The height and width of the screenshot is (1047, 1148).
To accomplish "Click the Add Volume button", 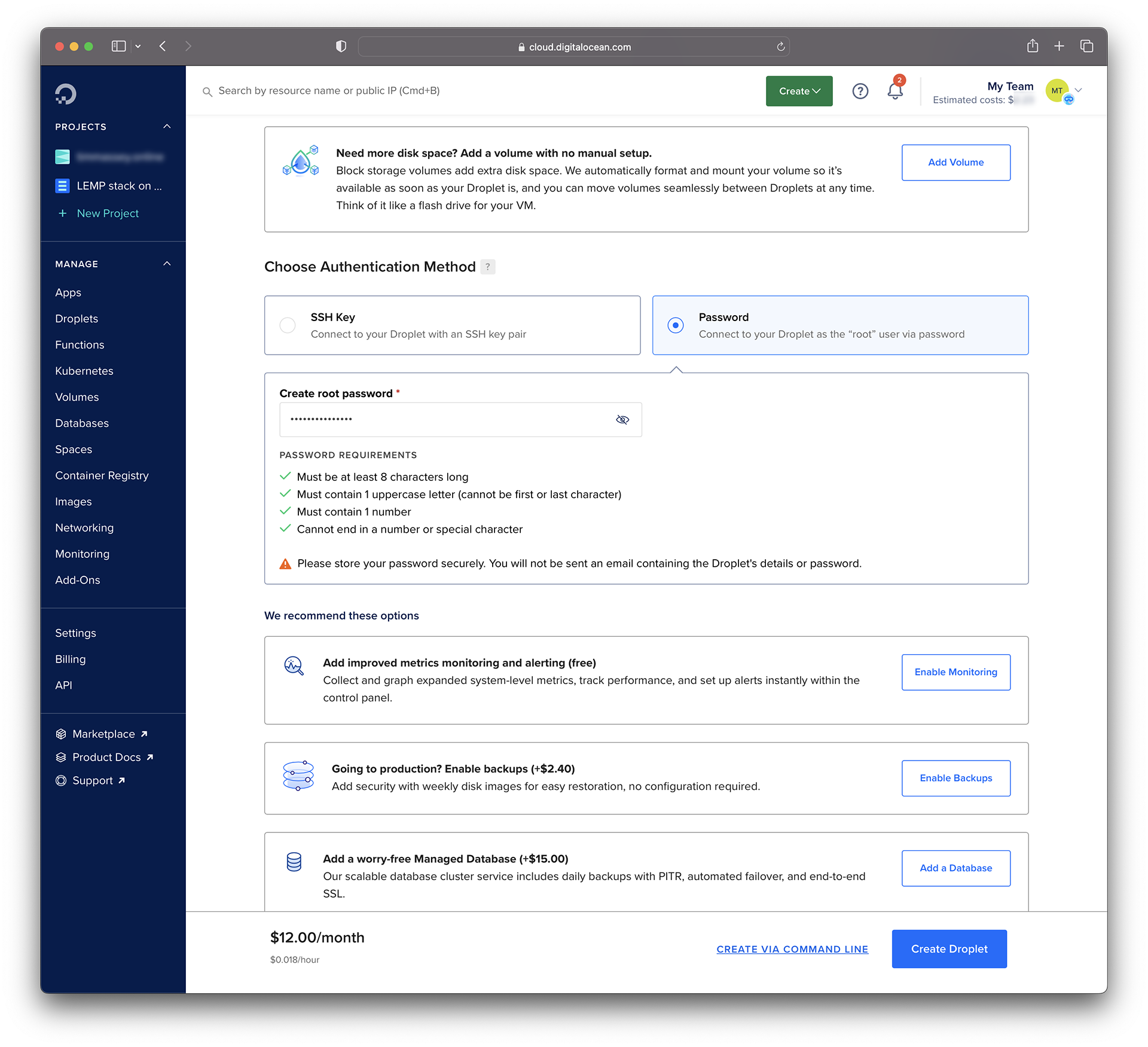I will tap(955, 162).
